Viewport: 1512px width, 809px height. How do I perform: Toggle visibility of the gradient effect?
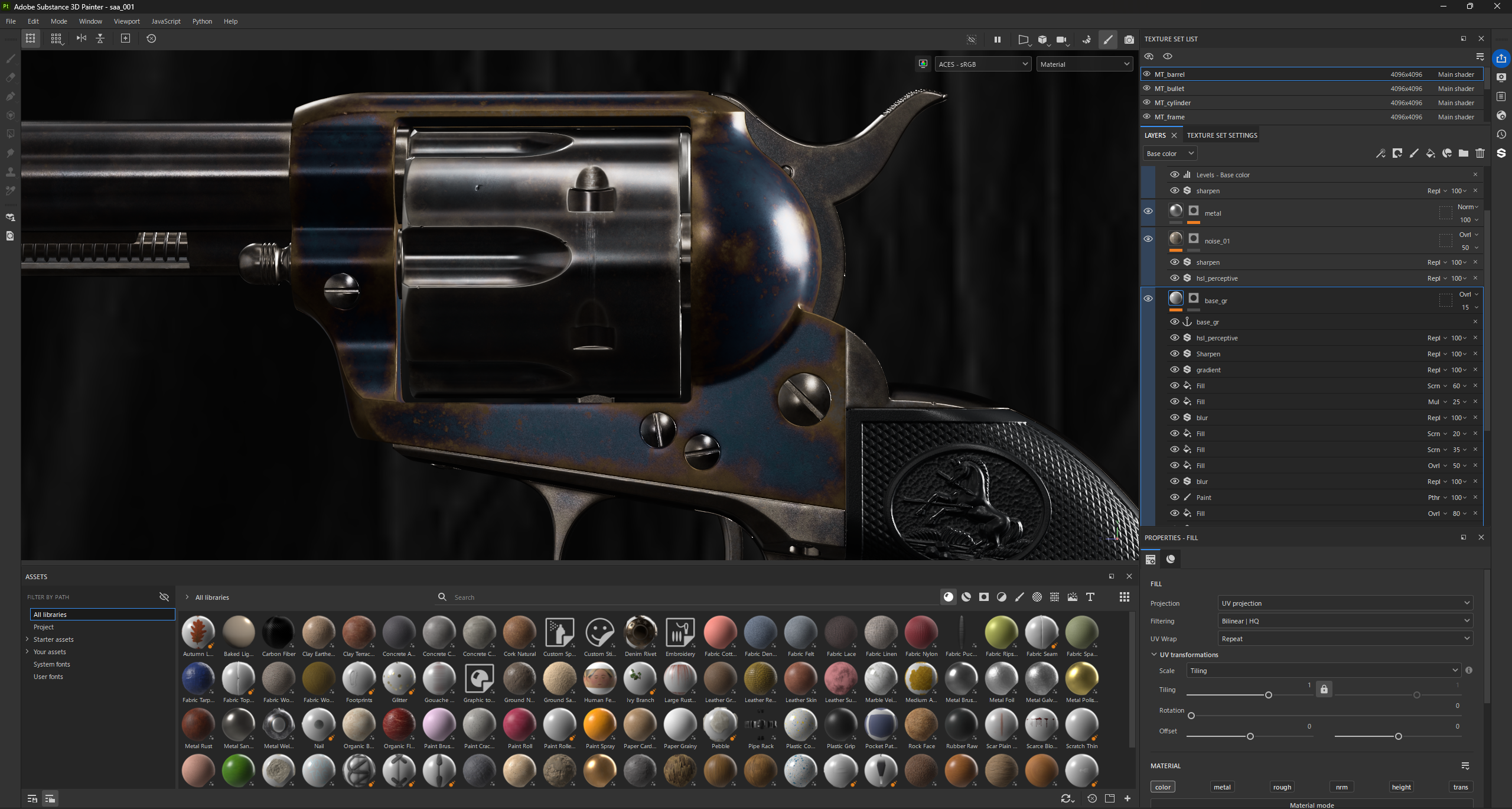point(1174,369)
